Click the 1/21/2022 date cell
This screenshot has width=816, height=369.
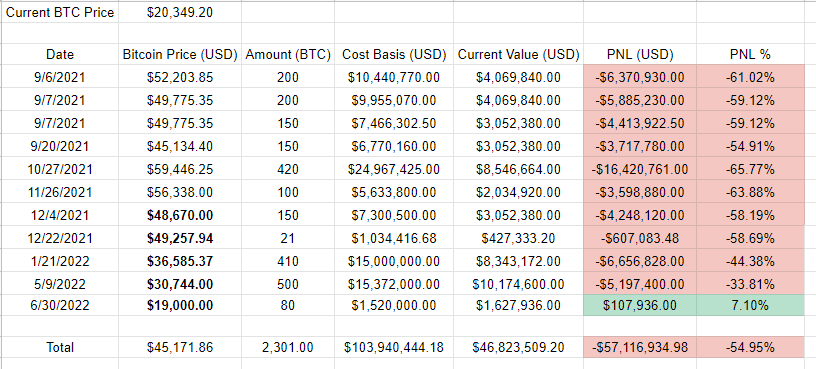(60, 261)
